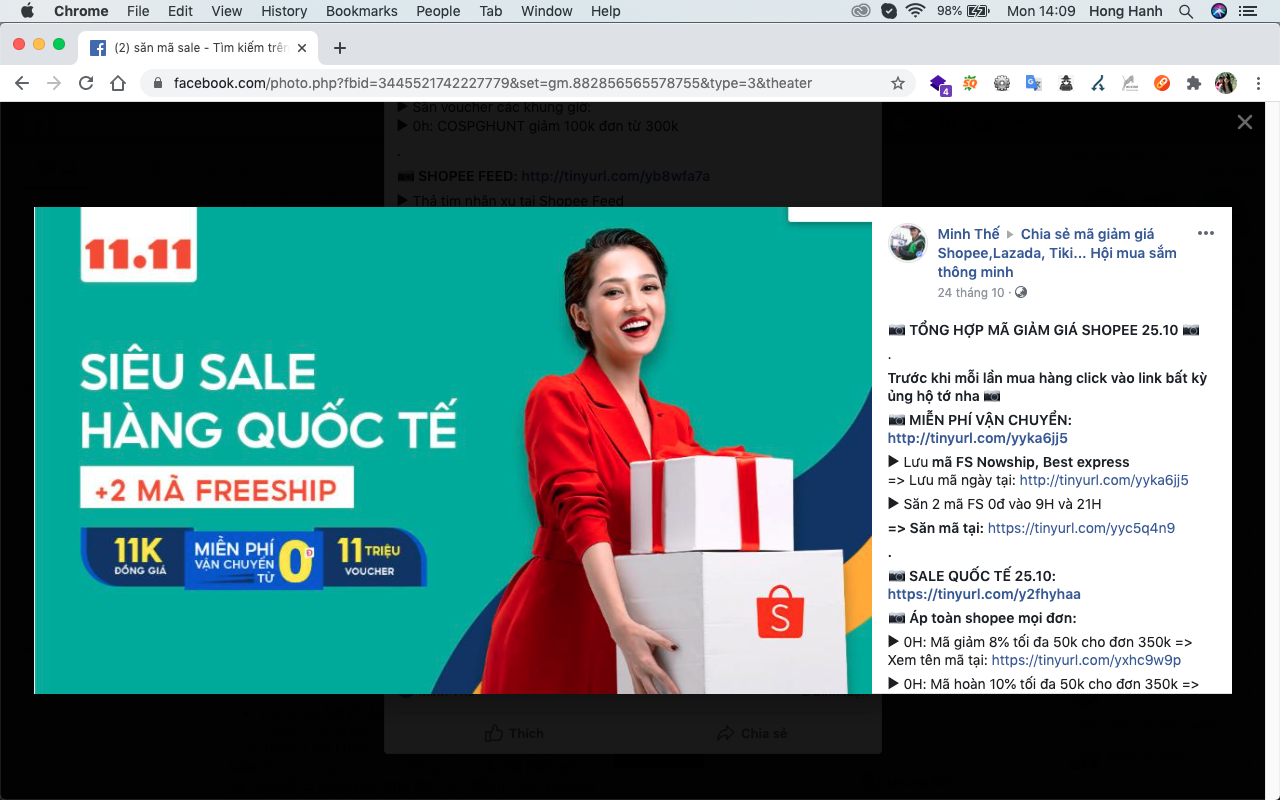This screenshot has width=1280, height=800.
Task: Reload the Facebook page
Action: 86,83
